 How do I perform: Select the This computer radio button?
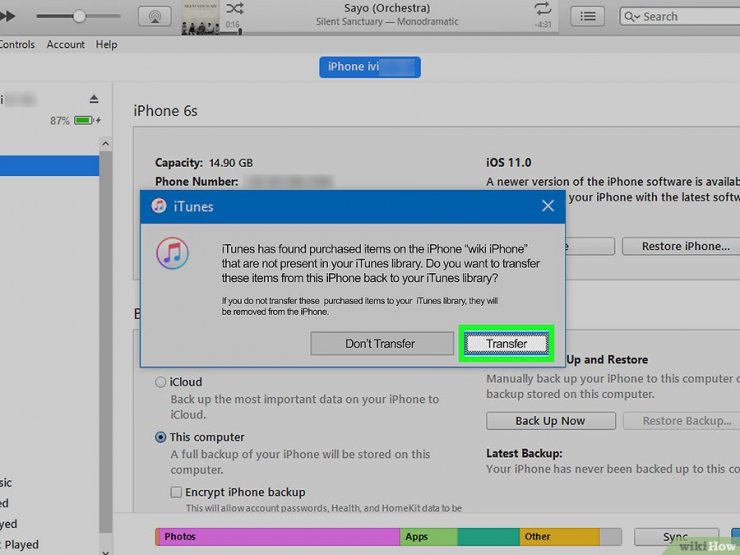point(160,437)
